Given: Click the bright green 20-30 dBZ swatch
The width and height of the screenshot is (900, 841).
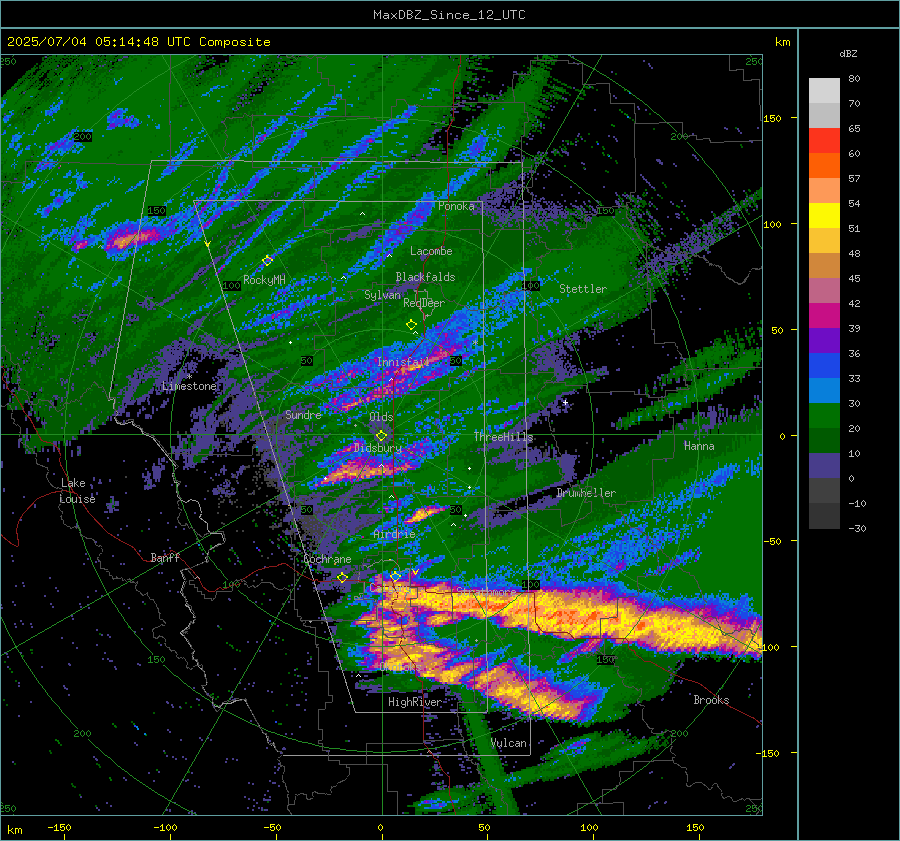Looking at the screenshot, I should 824,415.
